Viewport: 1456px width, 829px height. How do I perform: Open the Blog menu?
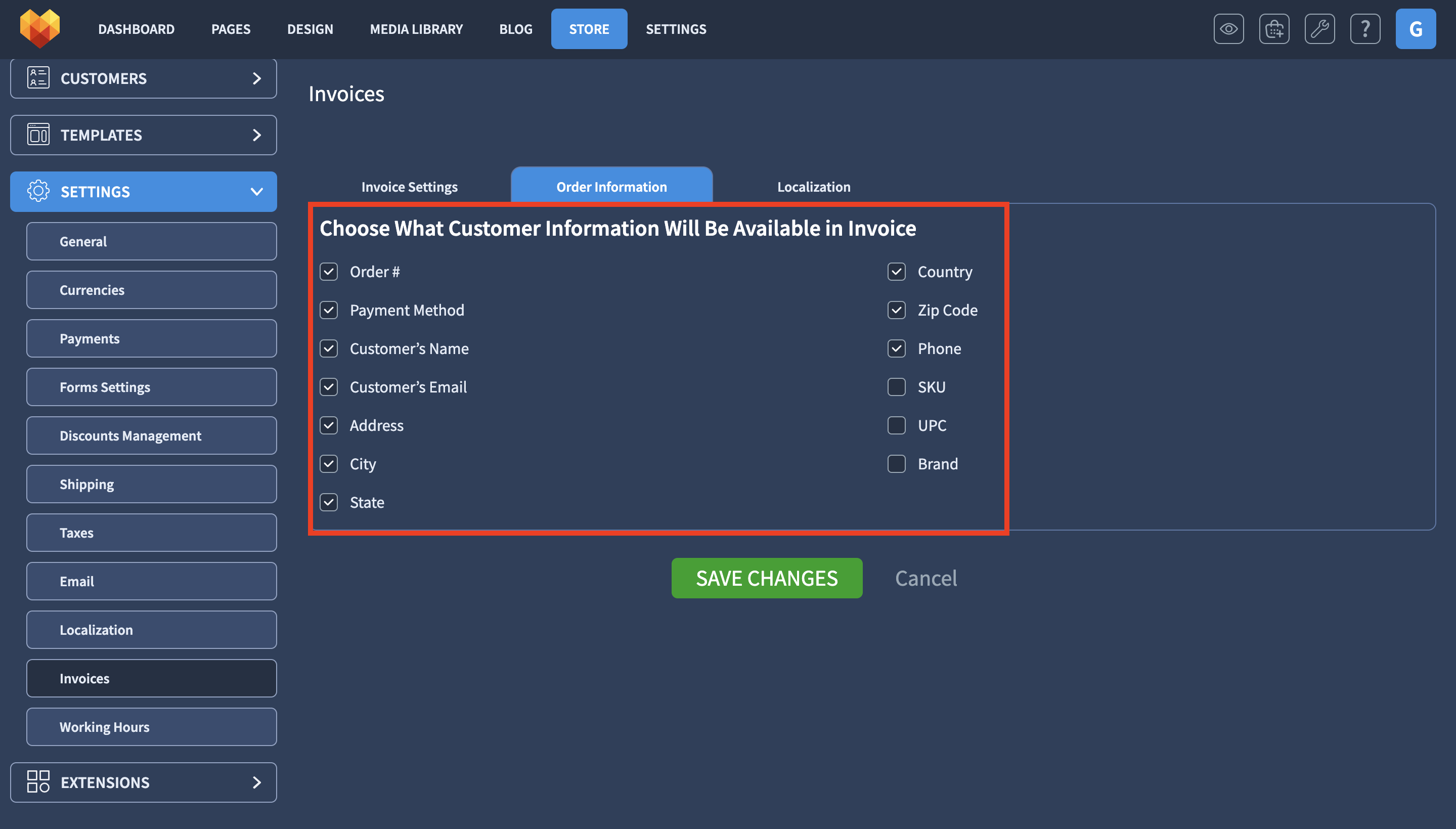pos(516,29)
